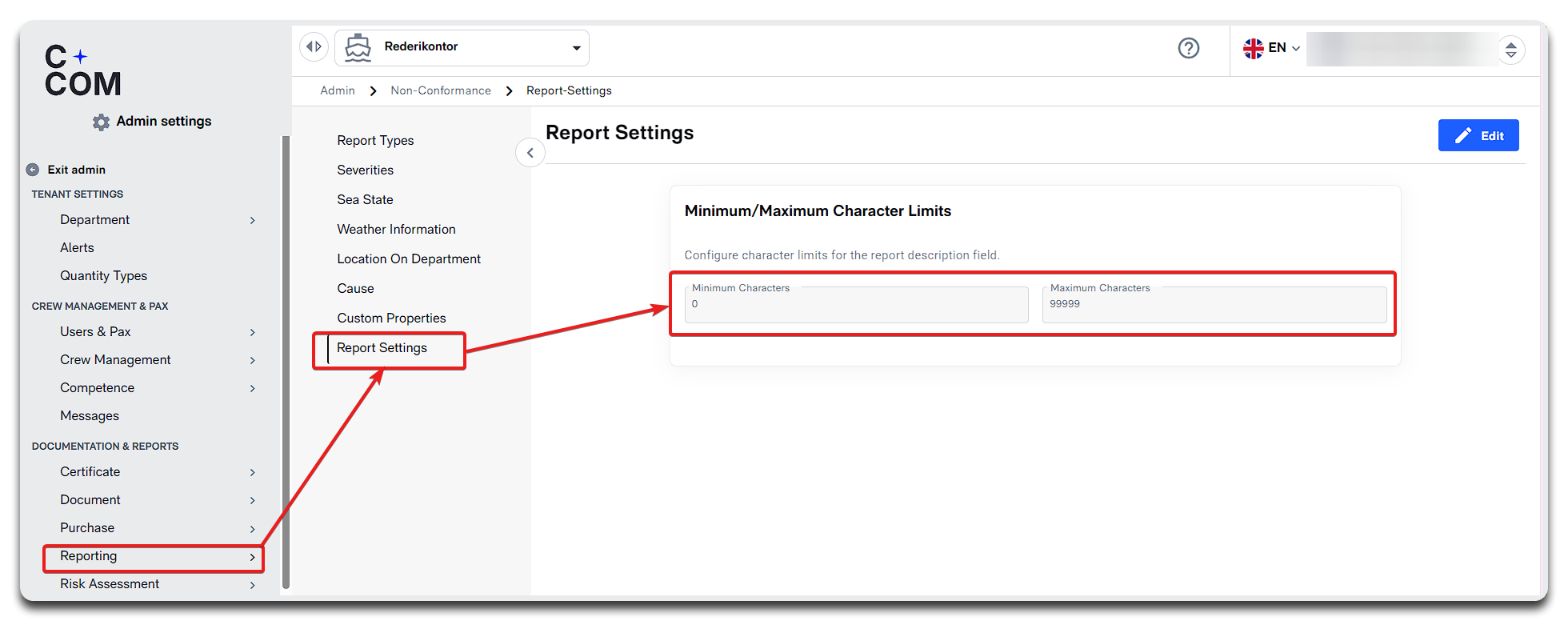Go to Non-Conformance breadcrumb link
This screenshot has height=621, width=1568.
coord(440,90)
